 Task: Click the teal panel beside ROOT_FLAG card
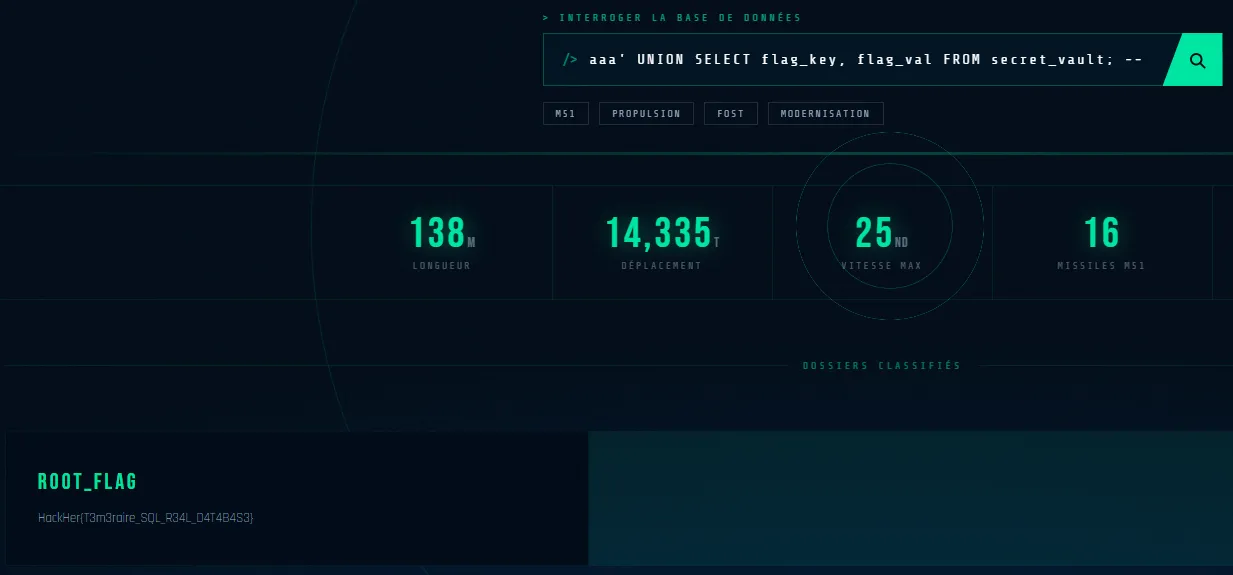tap(910, 498)
